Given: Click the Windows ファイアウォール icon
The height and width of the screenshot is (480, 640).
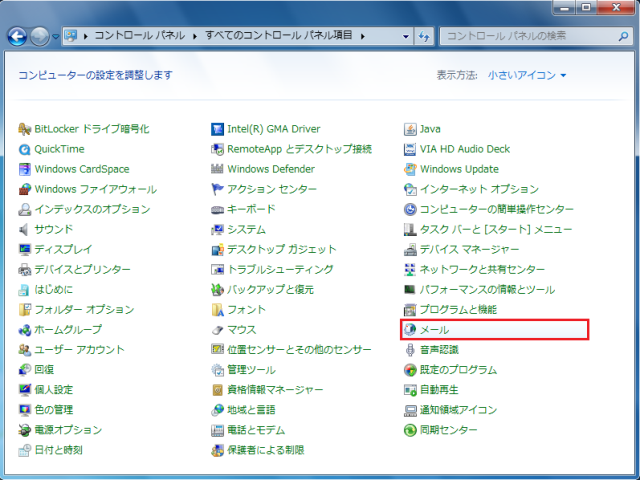Looking at the screenshot, I should (x=24, y=189).
